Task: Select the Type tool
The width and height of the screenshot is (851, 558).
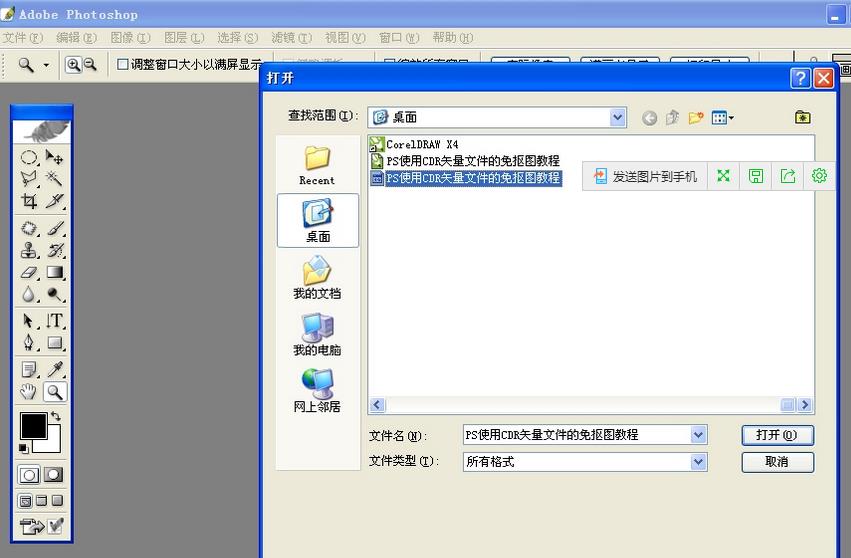Action: coord(54,321)
